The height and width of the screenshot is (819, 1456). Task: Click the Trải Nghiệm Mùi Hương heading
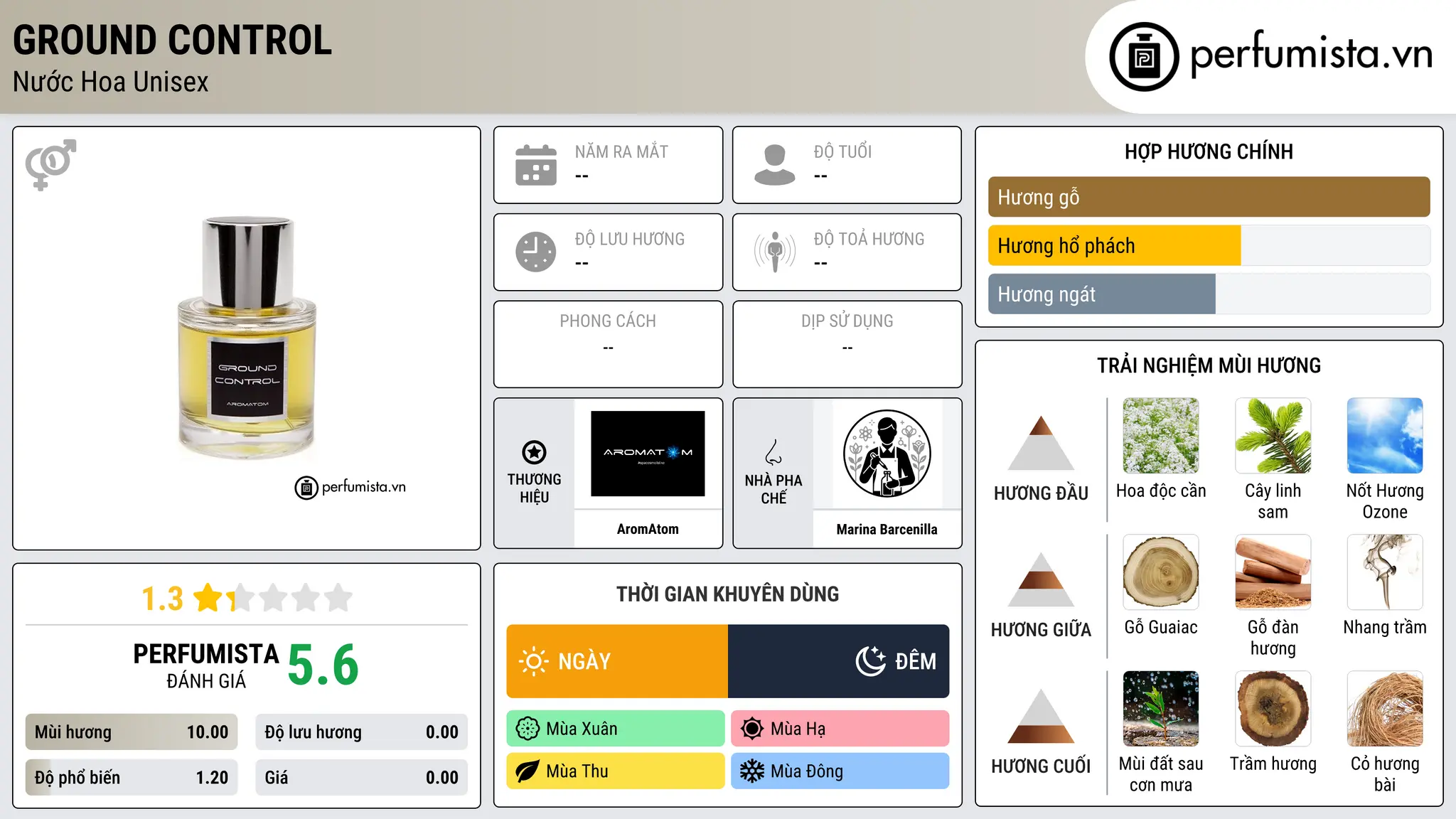tap(1209, 365)
